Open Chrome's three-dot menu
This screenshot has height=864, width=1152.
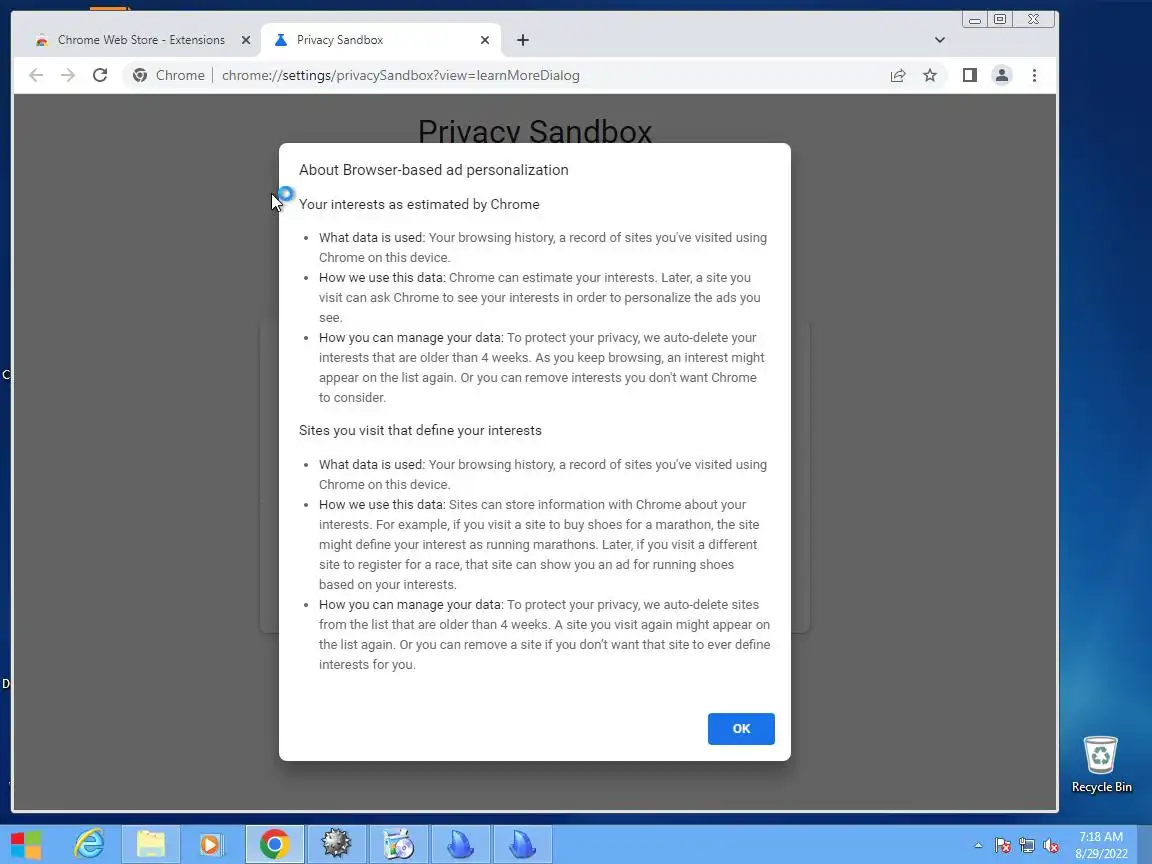(x=1034, y=75)
